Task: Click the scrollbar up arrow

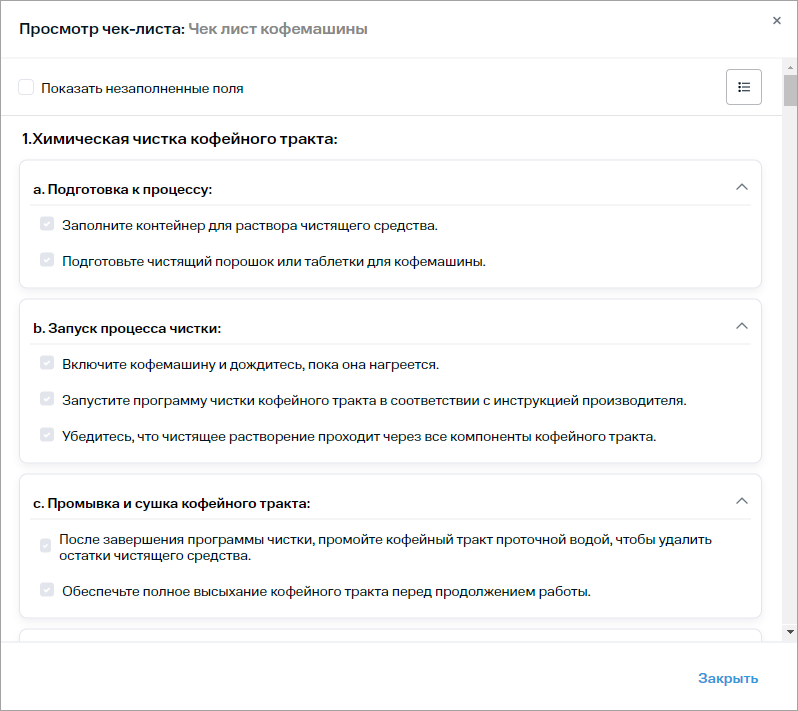Action: click(x=790, y=66)
